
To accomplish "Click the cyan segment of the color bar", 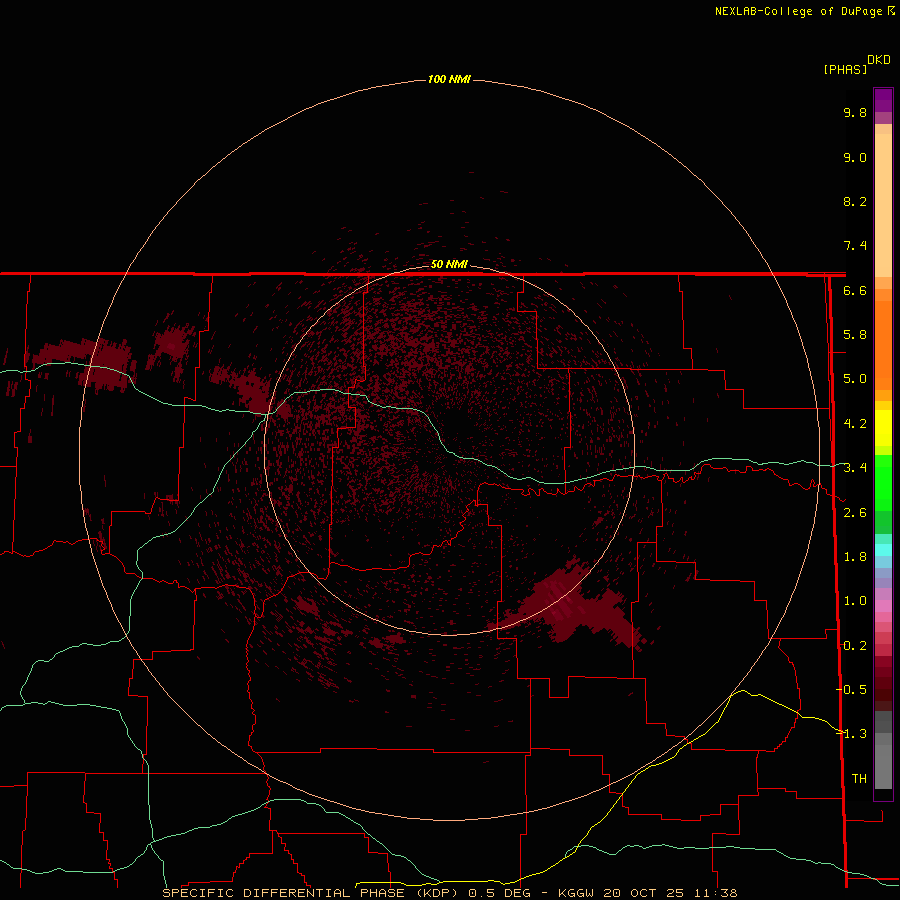I will pos(883,550).
